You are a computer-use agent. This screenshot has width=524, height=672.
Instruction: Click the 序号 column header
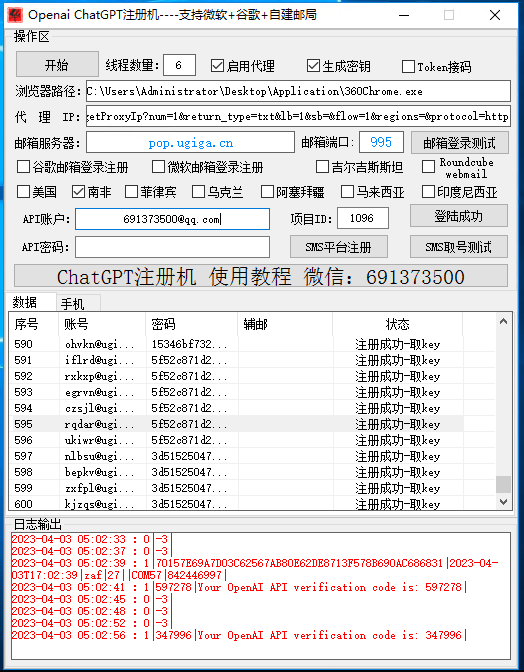(34, 324)
